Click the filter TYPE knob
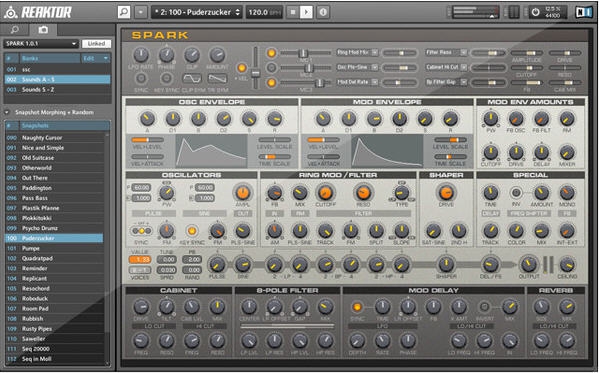 pos(401,192)
